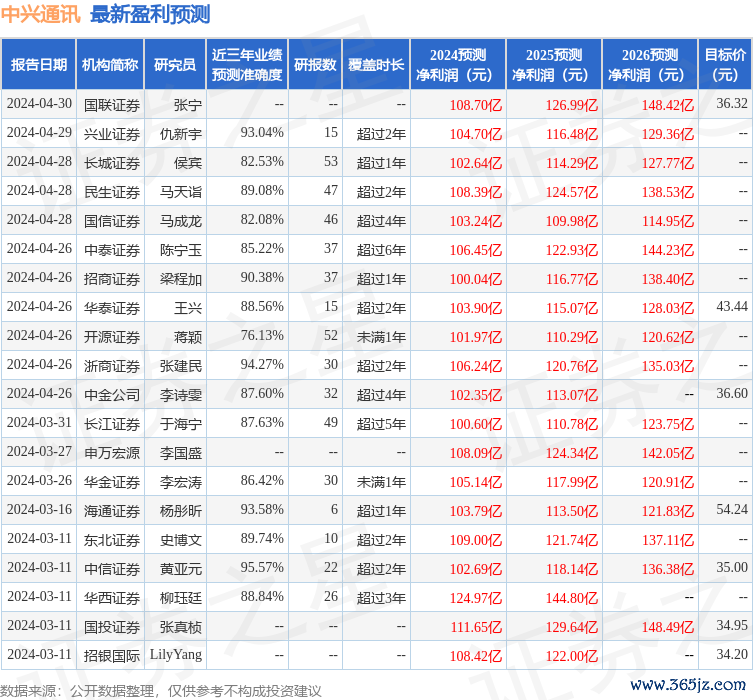Select analyst LilyYang in last row
753x700 pixels.
coord(176,655)
